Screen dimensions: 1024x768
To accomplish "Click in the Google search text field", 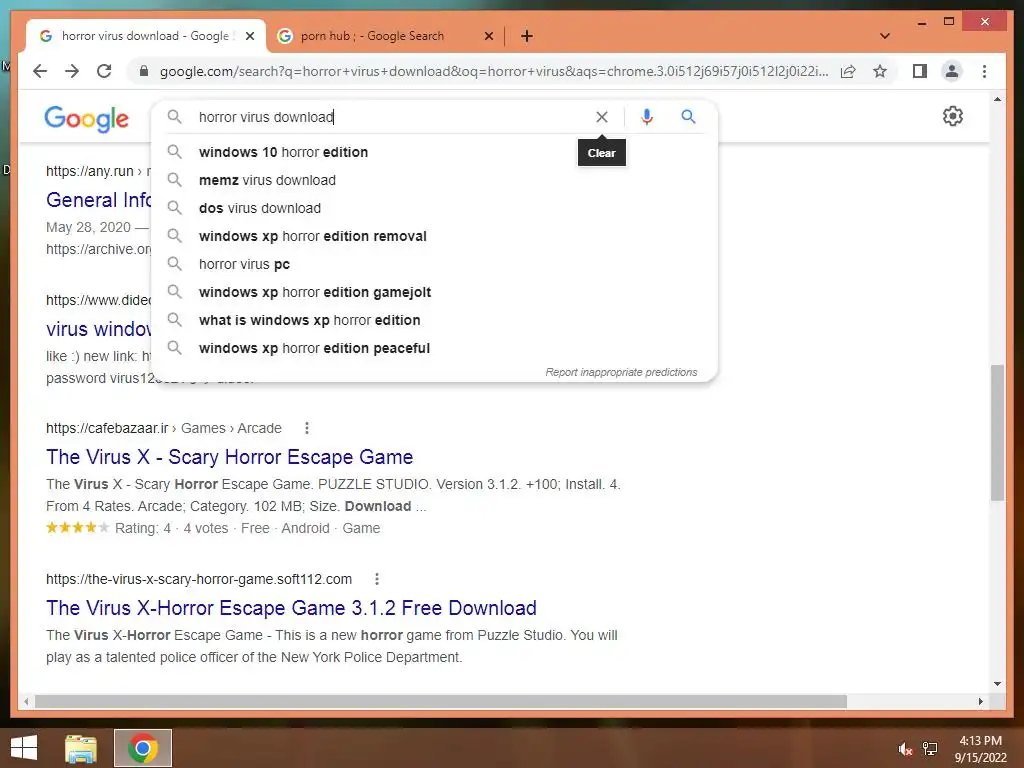I will pos(392,117).
